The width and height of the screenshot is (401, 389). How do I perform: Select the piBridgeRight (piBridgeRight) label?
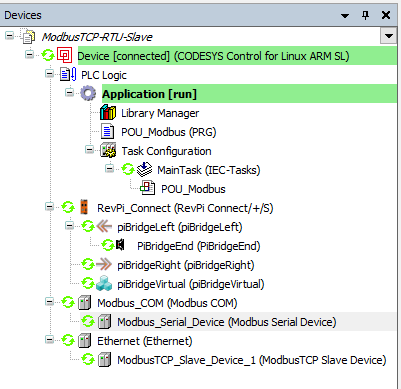tap(186, 265)
